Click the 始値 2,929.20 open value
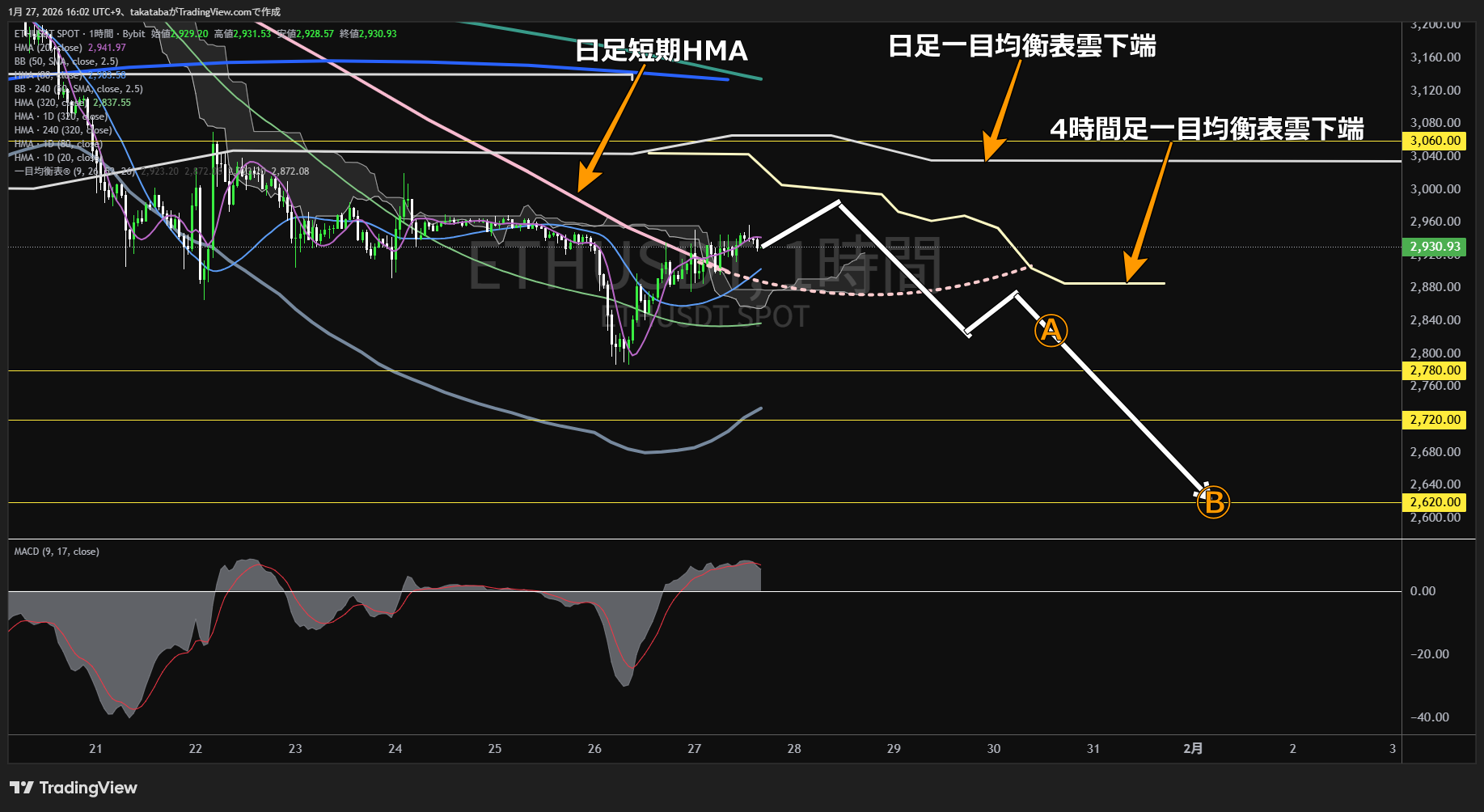The height and width of the screenshot is (812, 1484). [180, 34]
